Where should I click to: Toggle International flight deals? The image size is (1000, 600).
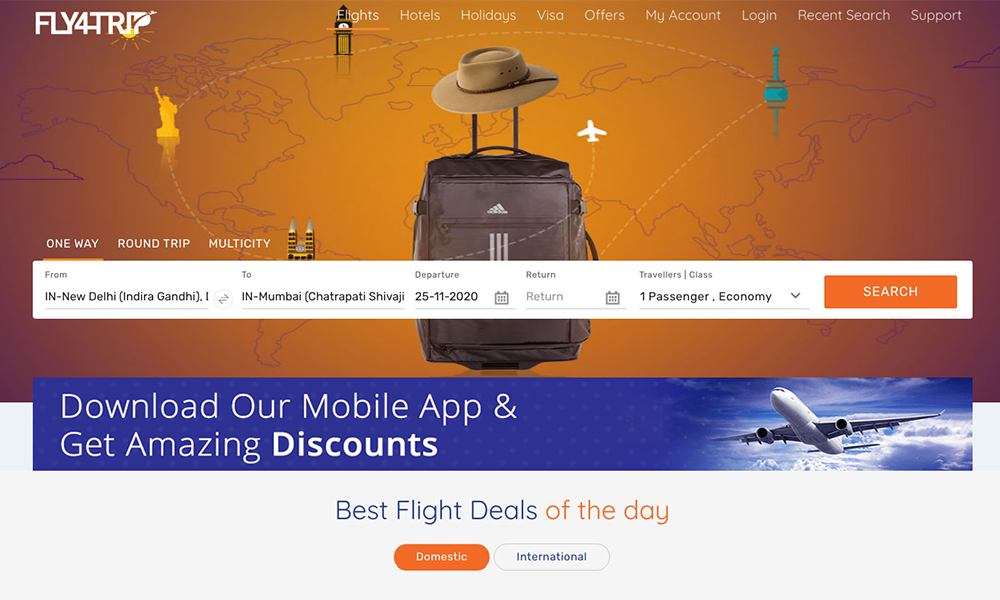pyautogui.click(x=552, y=557)
